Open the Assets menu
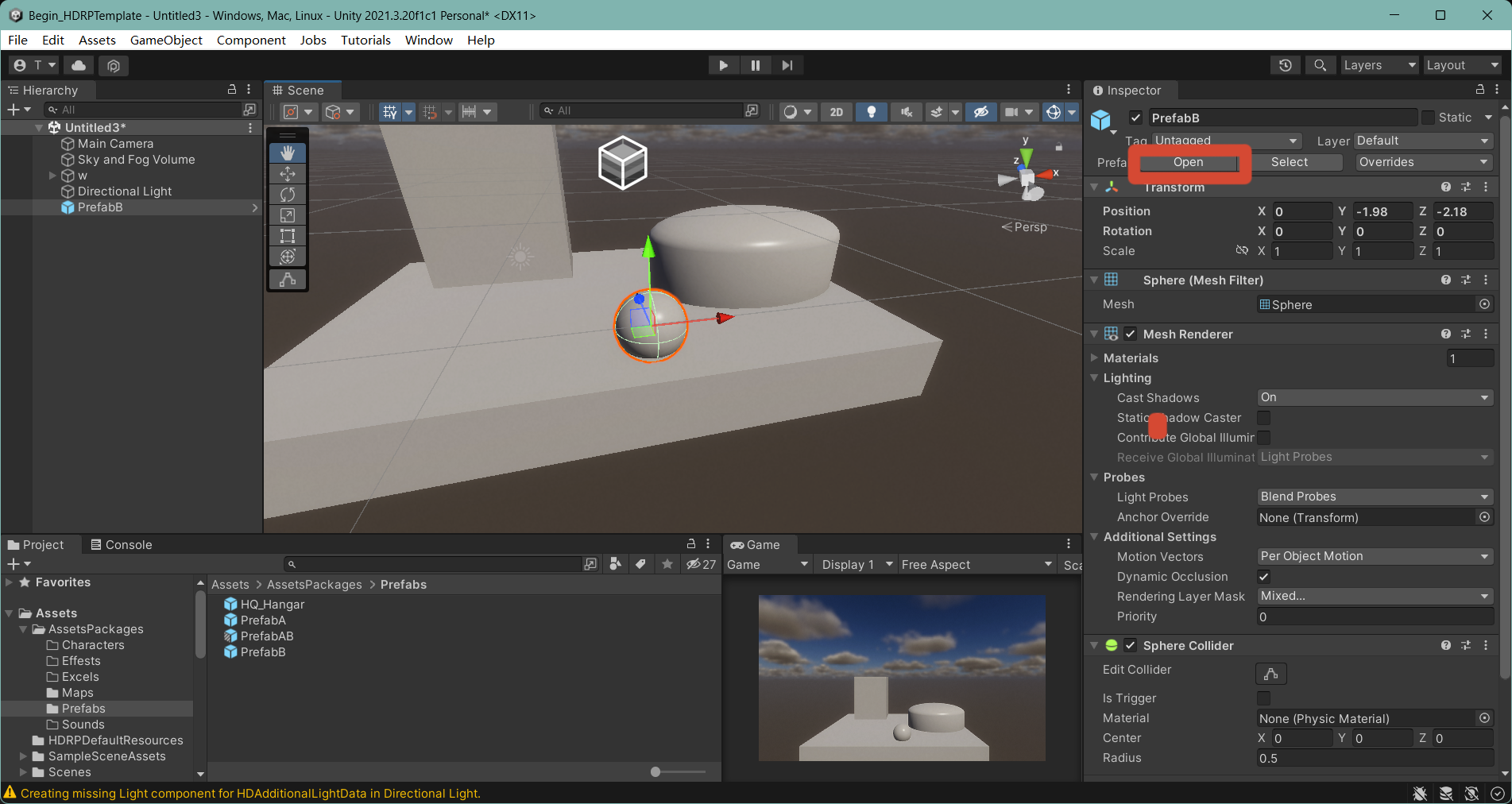The image size is (1512, 804). pyautogui.click(x=97, y=40)
